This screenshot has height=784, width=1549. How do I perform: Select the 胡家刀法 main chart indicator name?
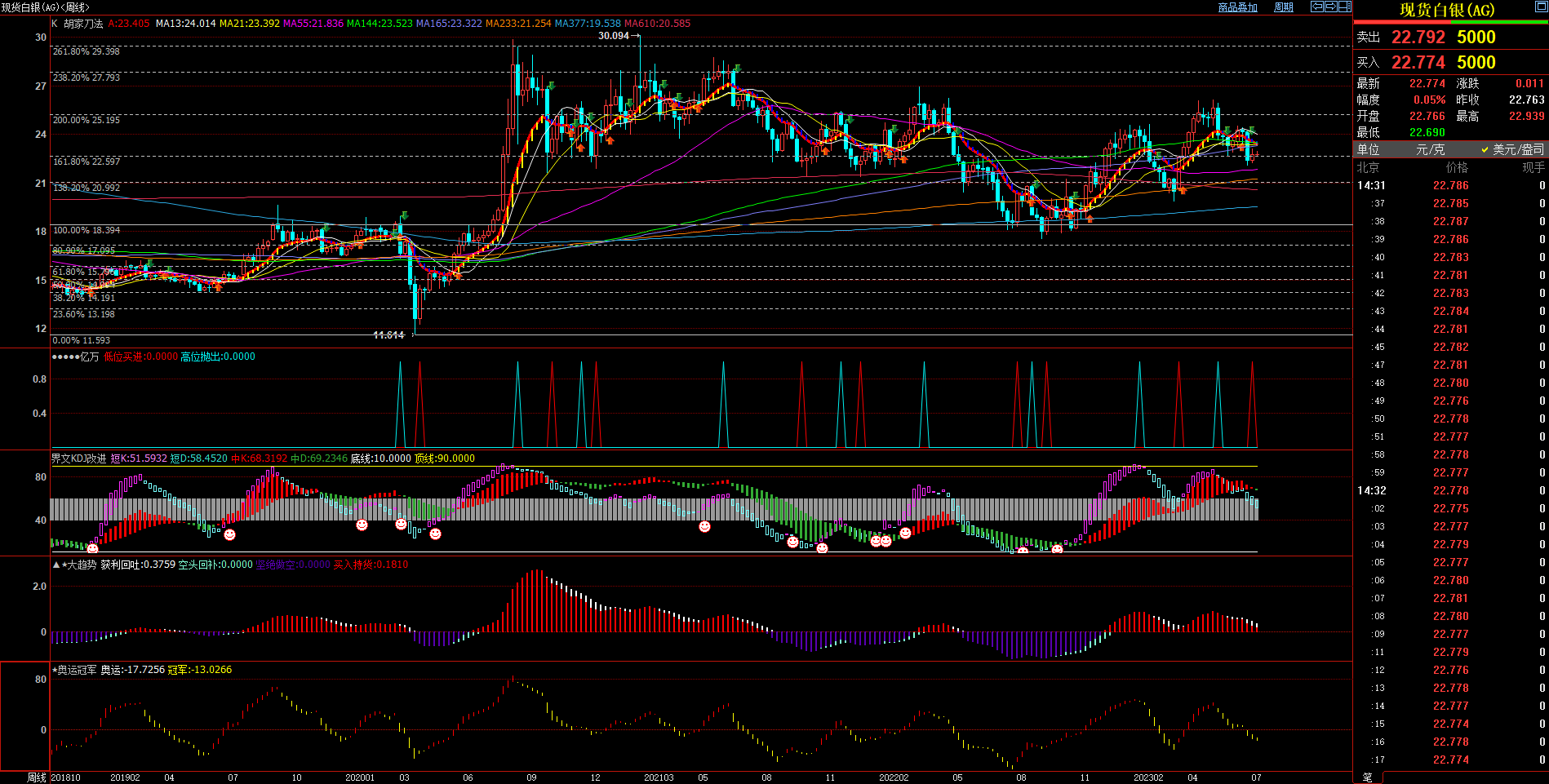click(x=83, y=24)
